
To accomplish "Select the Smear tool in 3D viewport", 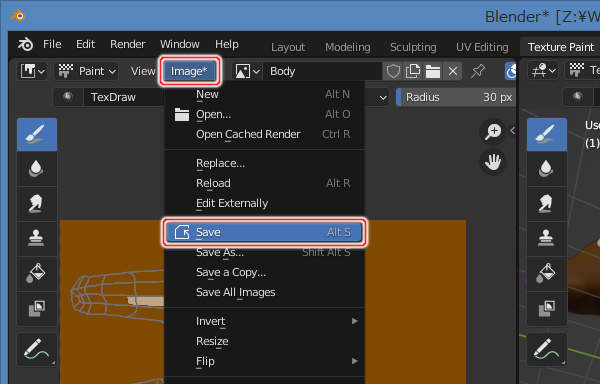I will [x=547, y=203].
